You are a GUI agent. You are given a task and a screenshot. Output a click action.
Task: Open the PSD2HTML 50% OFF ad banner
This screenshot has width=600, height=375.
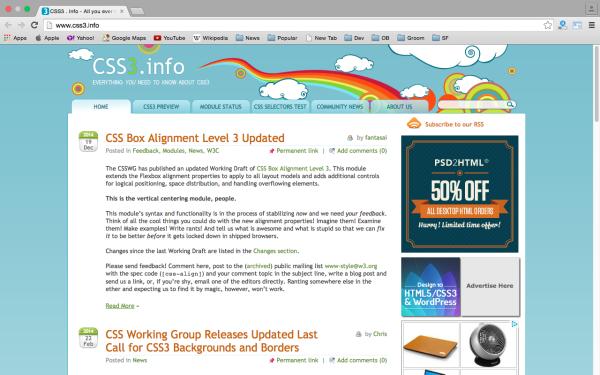460,194
